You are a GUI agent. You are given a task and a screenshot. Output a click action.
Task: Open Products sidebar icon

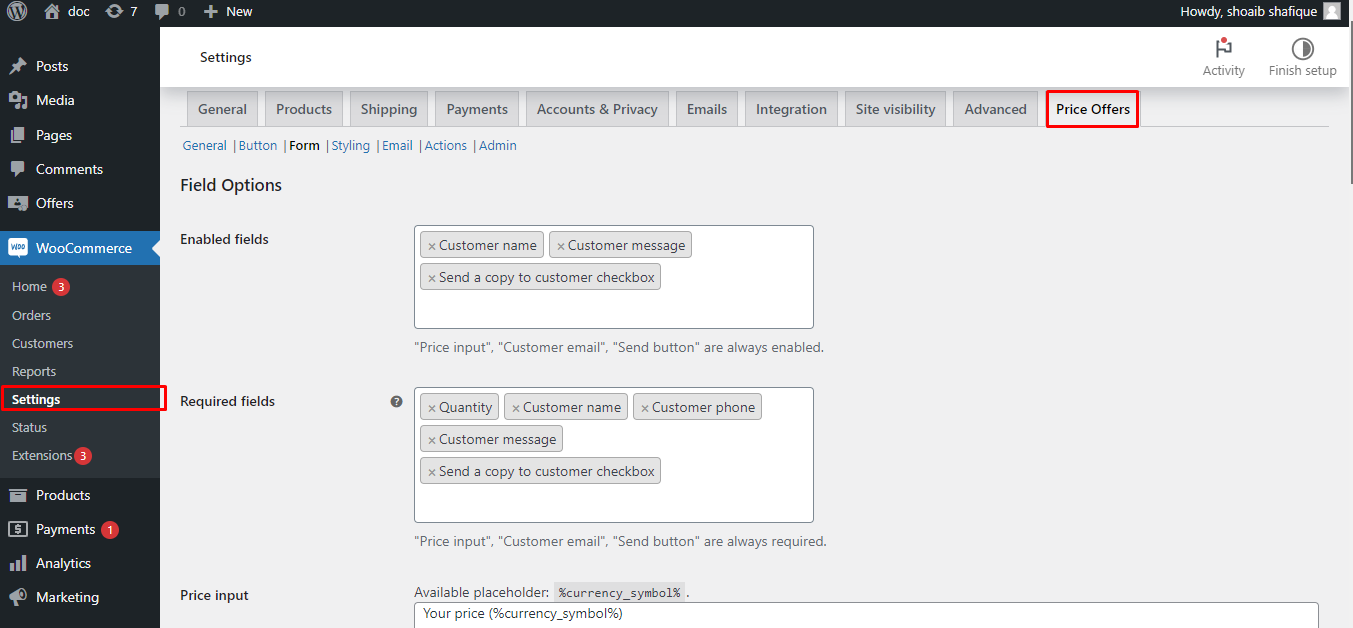(x=18, y=495)
